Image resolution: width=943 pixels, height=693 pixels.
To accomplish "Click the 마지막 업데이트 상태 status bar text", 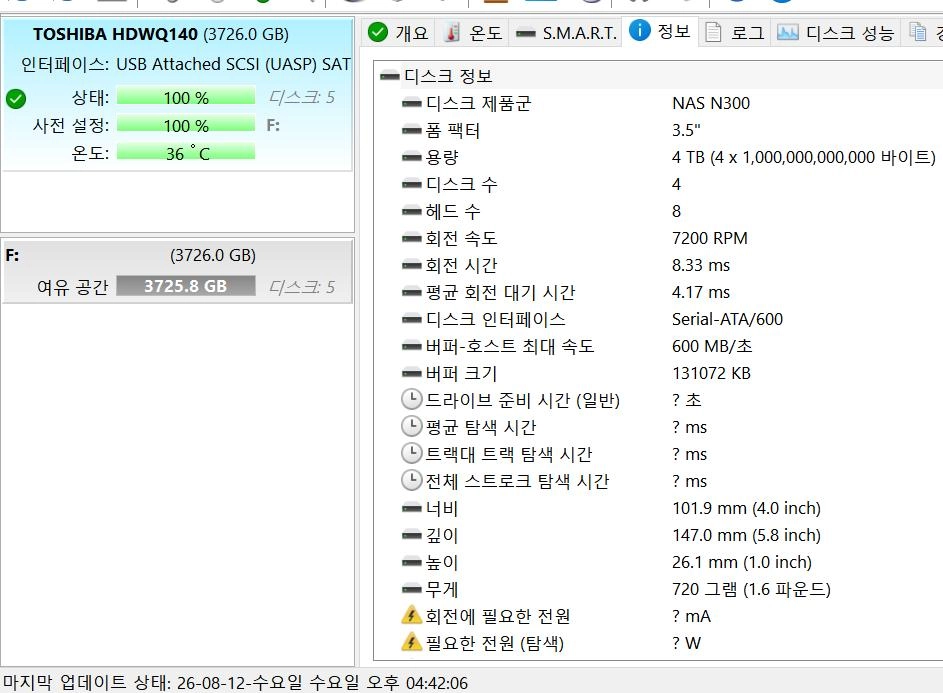I will 235,683.
